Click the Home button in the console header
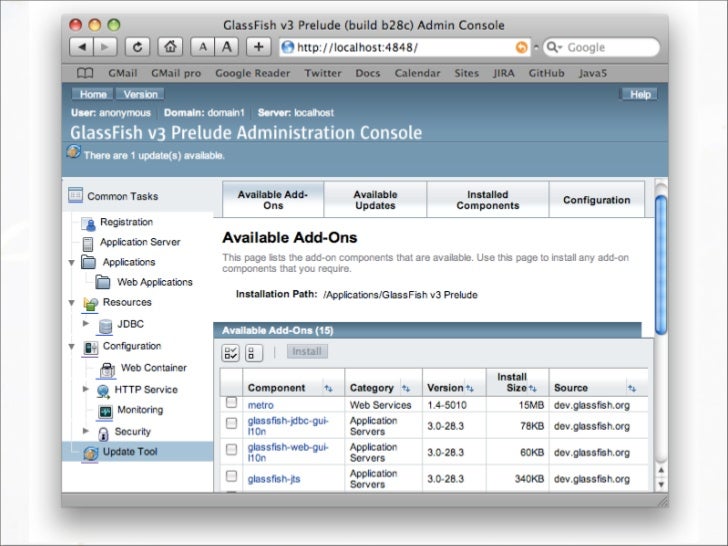 point(93,94)
